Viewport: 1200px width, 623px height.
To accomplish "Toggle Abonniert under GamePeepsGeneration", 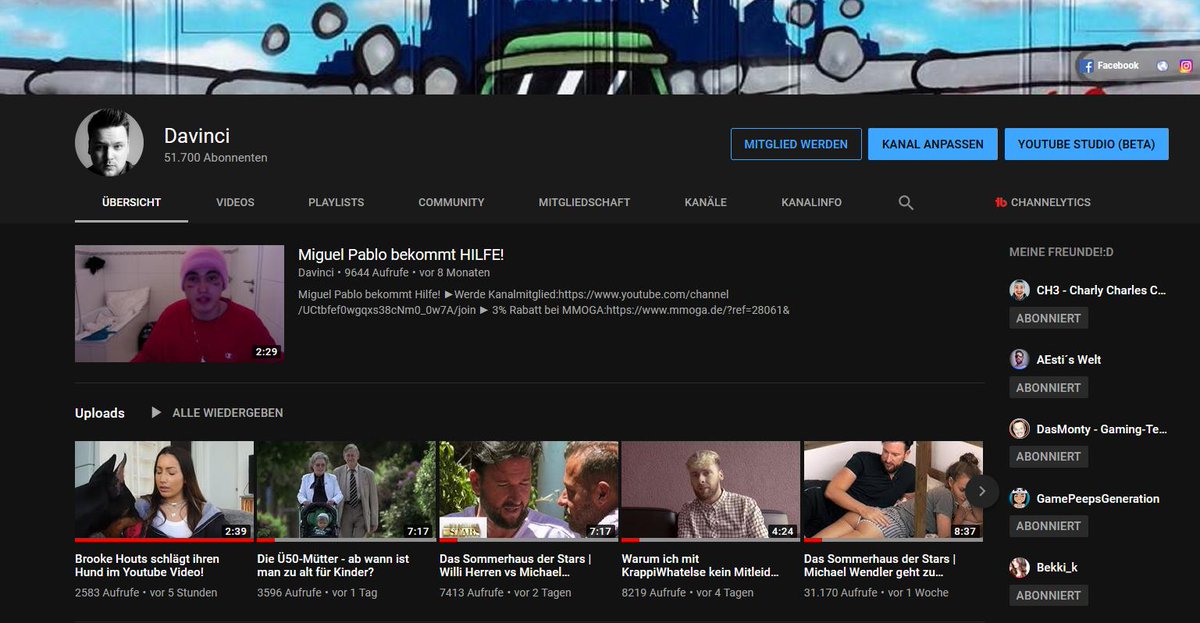I will click(1048, 526).
